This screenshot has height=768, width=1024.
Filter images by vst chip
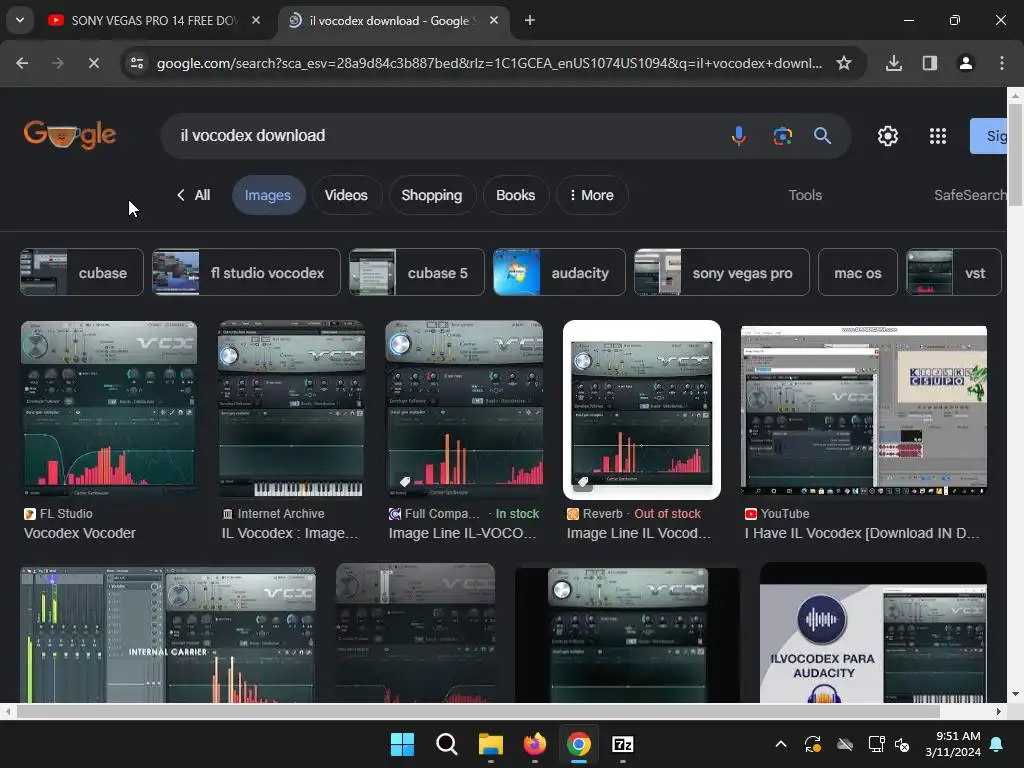click(953, 272)
